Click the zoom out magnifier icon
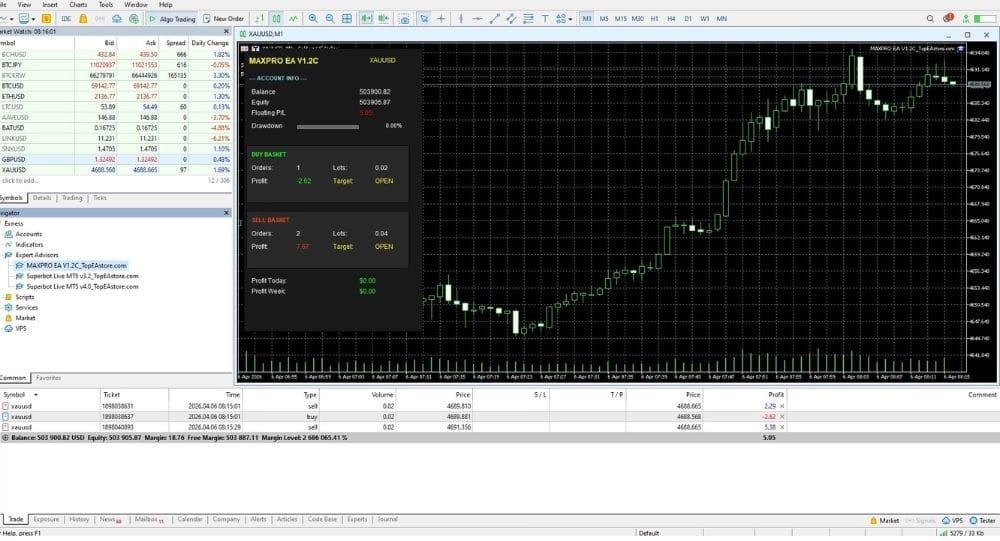This screenshot has height=541, width=1000. 330,19
